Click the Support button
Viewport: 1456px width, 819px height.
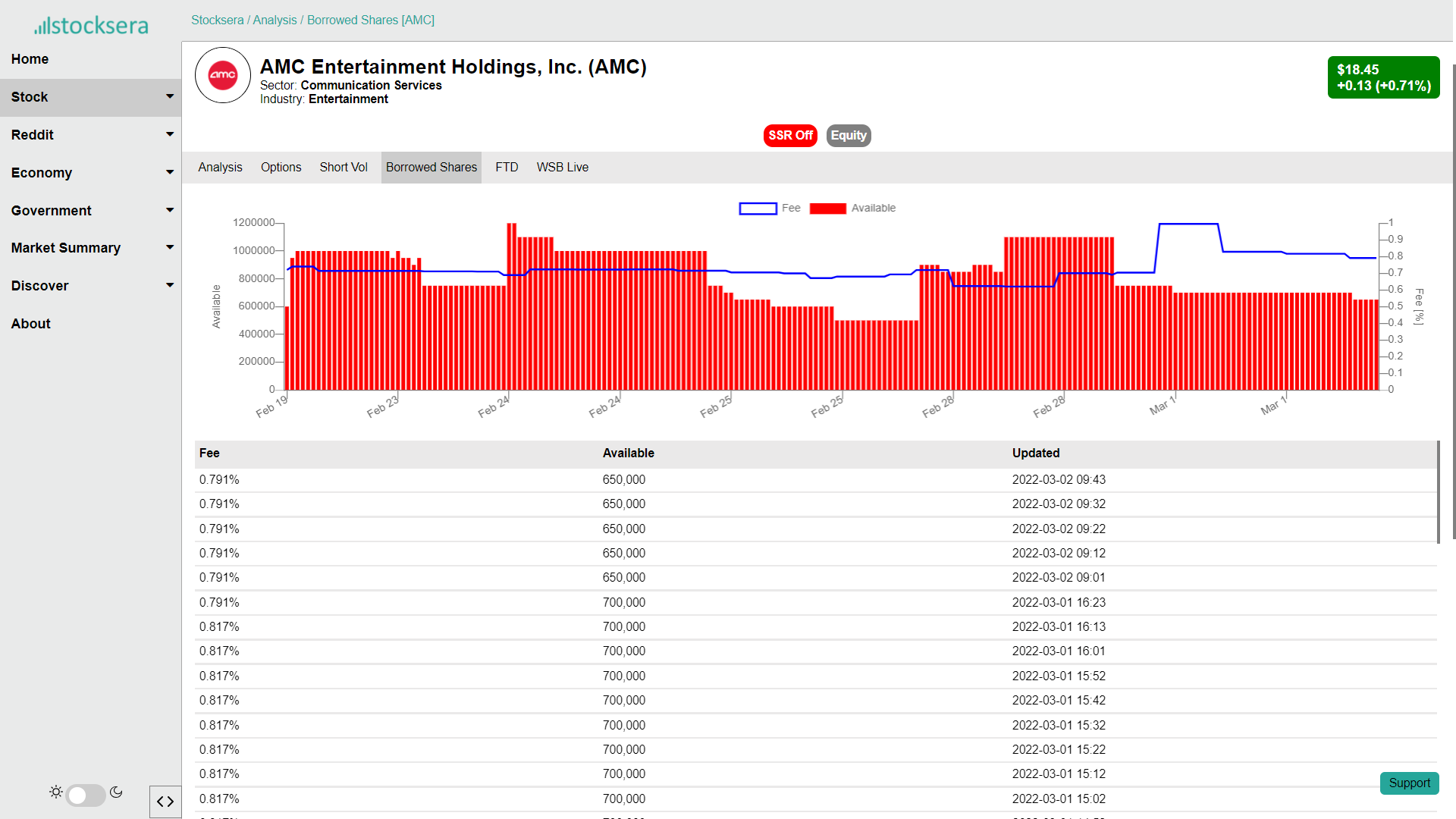1409,783
